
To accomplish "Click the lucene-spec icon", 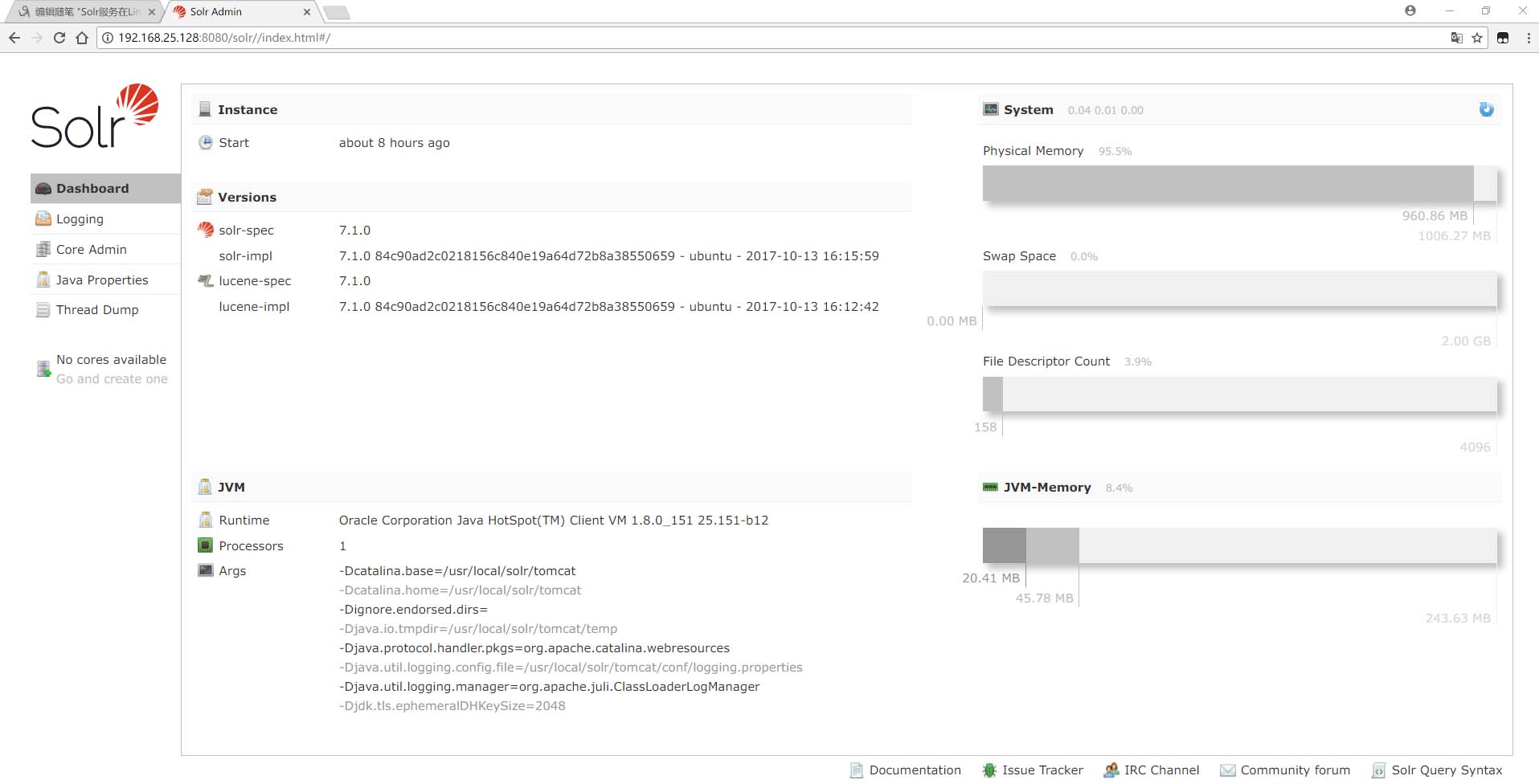I will pyautogui.click(x=206, y=280).
